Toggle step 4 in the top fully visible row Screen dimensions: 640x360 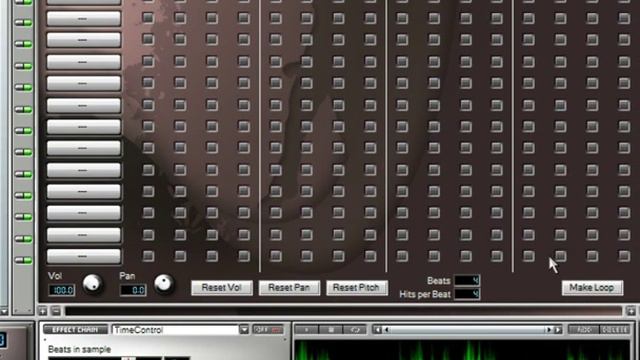[x=244, y=18]
